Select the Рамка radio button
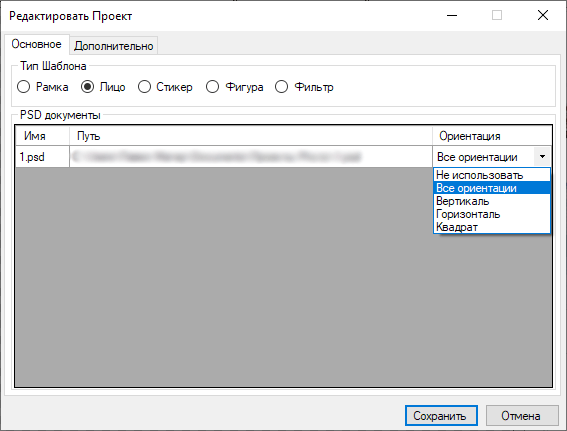The image size is (567, 431). (x=43, y=87)
